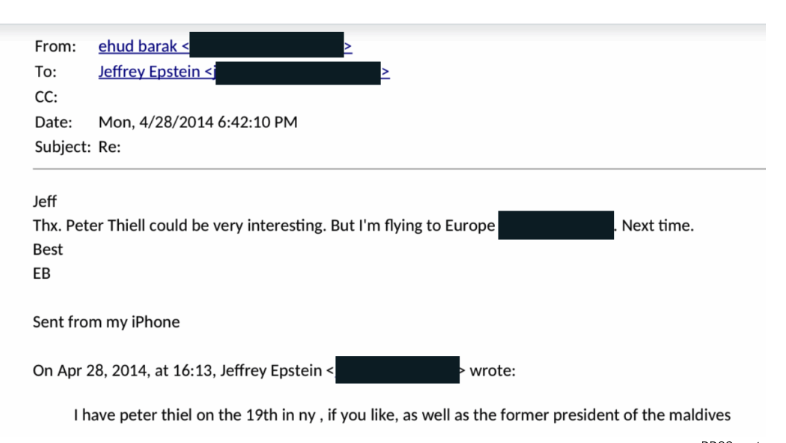Click the Next time. text
786x443 pixels.
[x=658, y=226]
